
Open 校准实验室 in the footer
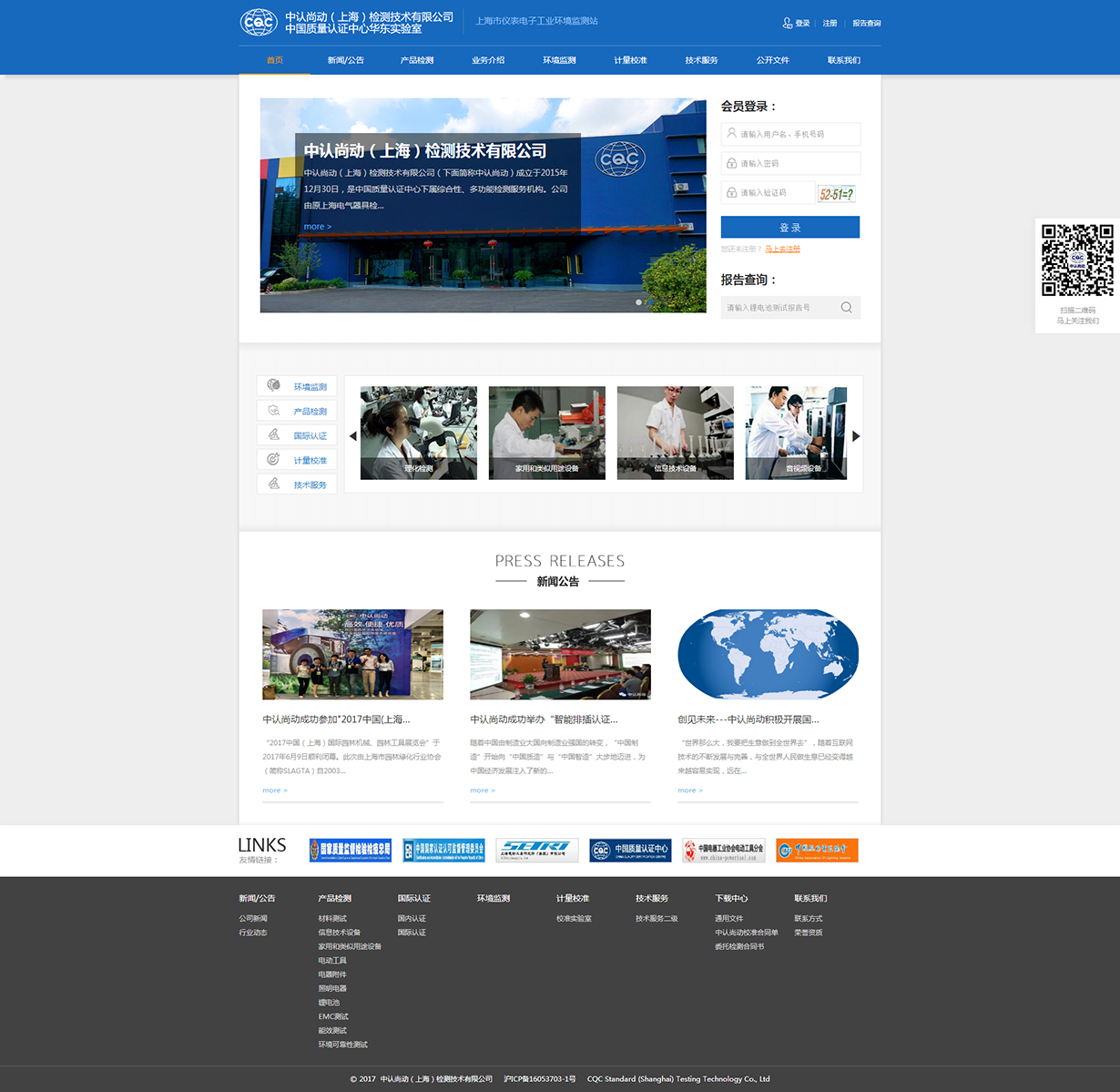click(x=574, y=919)
